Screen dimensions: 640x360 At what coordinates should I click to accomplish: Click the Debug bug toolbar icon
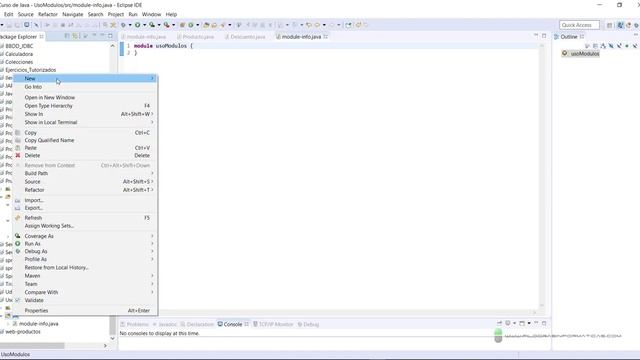click(123, 25)
